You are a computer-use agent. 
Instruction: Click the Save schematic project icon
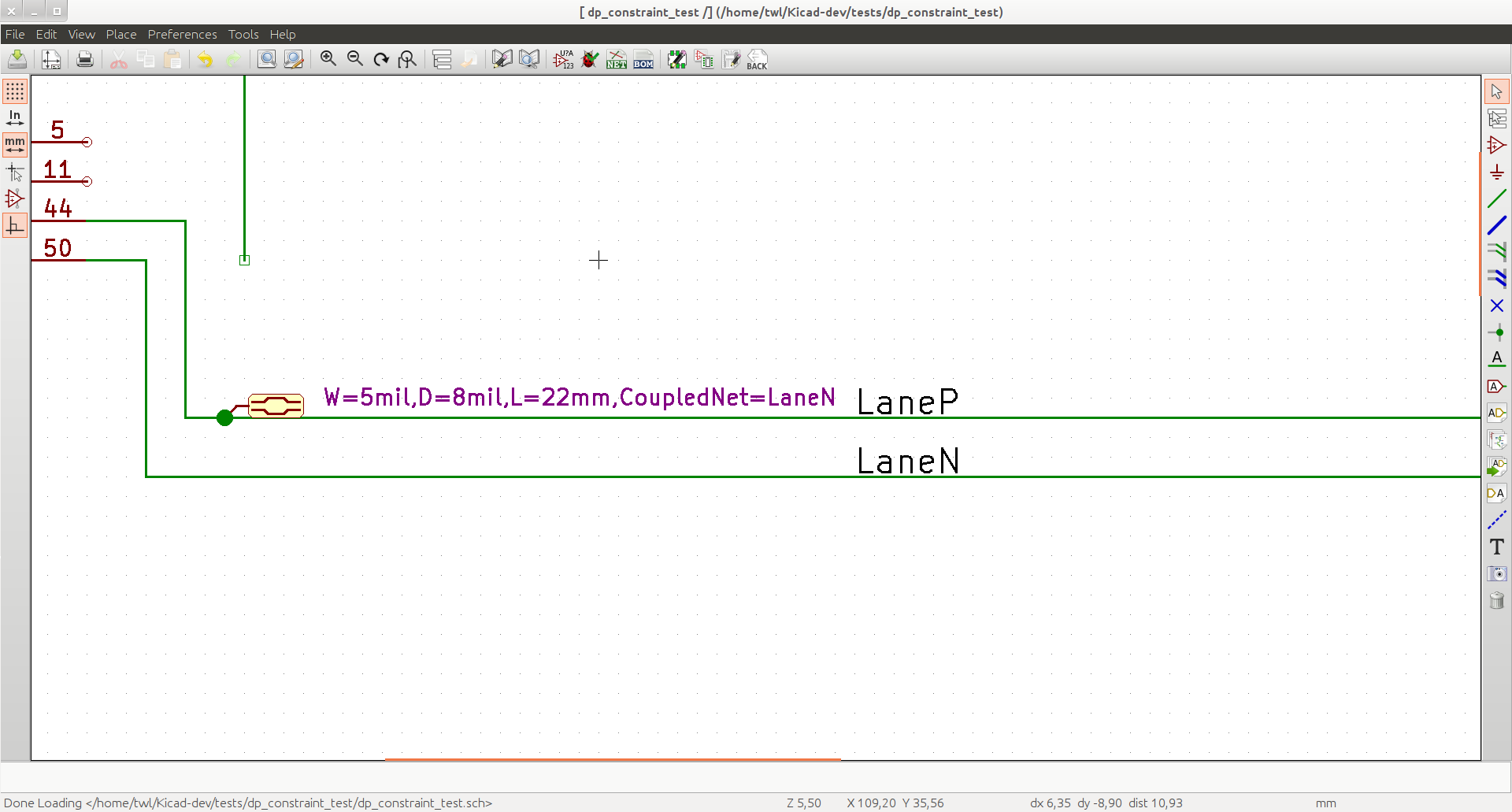pos(17,59)
